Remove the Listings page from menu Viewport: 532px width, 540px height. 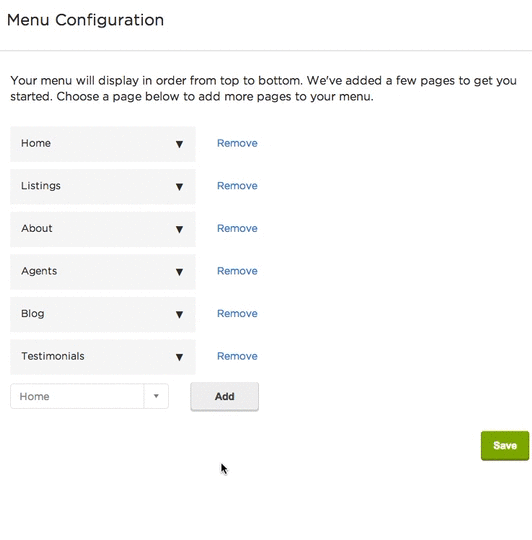tap(237, 186)
